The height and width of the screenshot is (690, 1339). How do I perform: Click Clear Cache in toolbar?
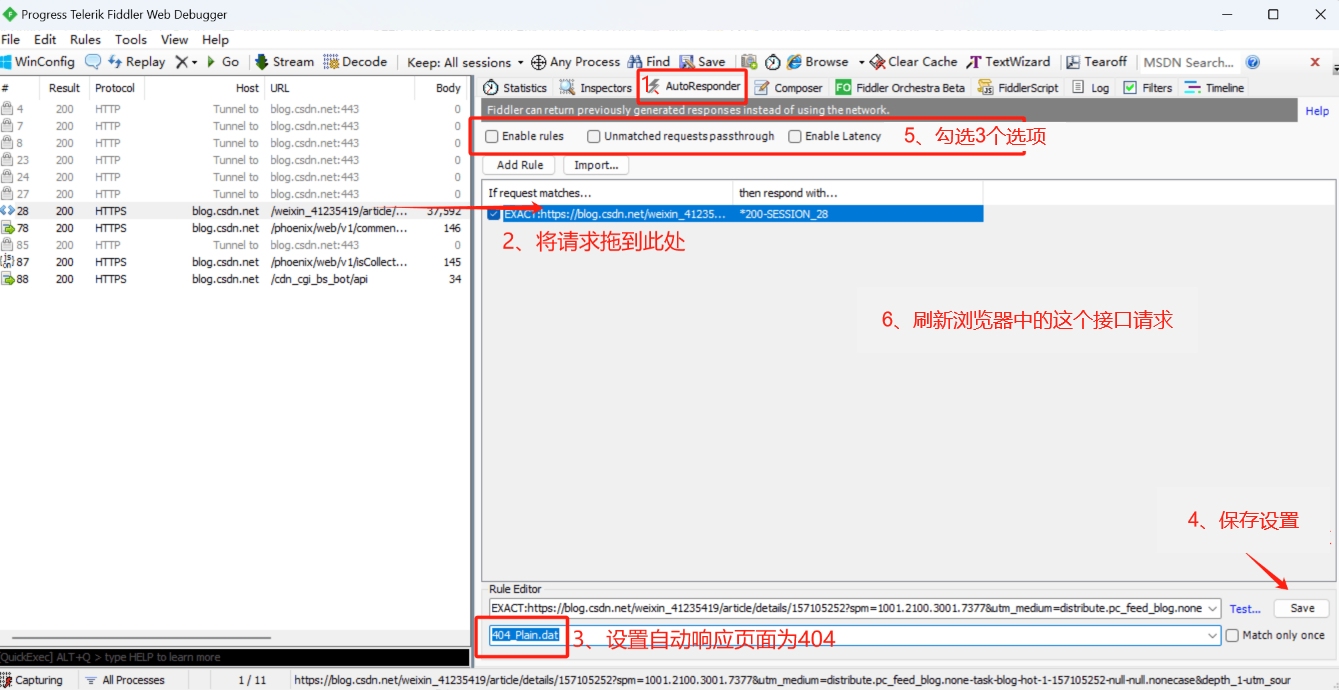coord(914,62)
